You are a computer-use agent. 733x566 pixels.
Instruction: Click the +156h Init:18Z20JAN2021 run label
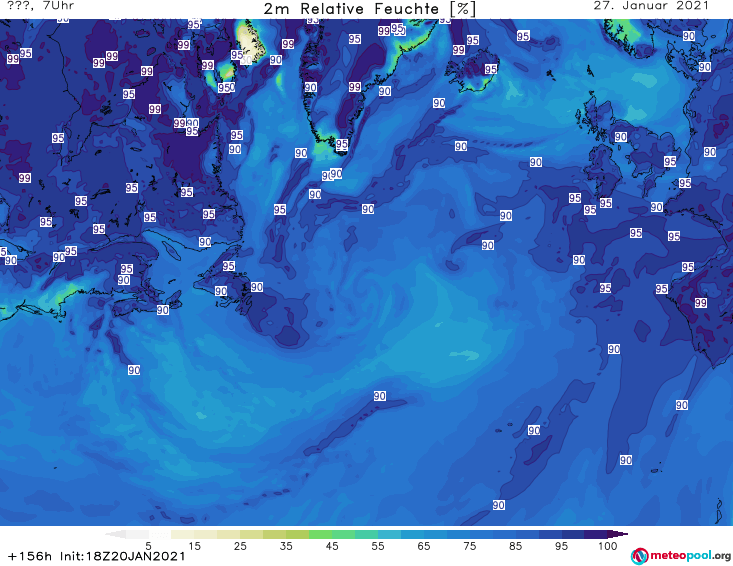(x=97, y=556)
